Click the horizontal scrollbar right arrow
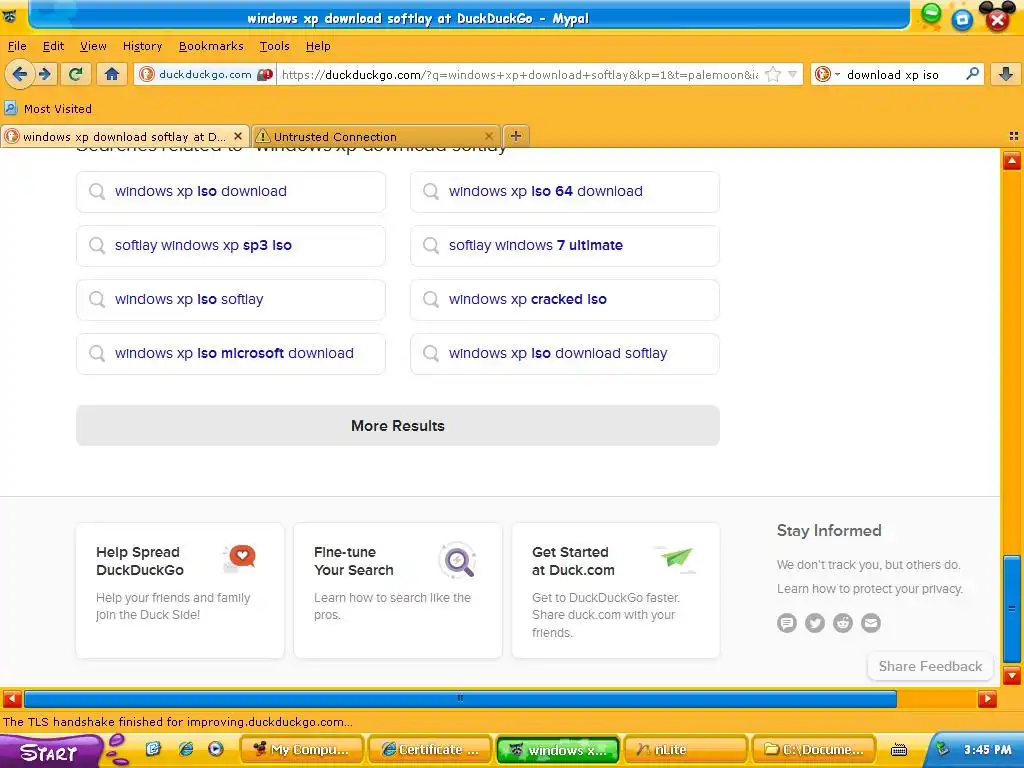 coord(987,699)
